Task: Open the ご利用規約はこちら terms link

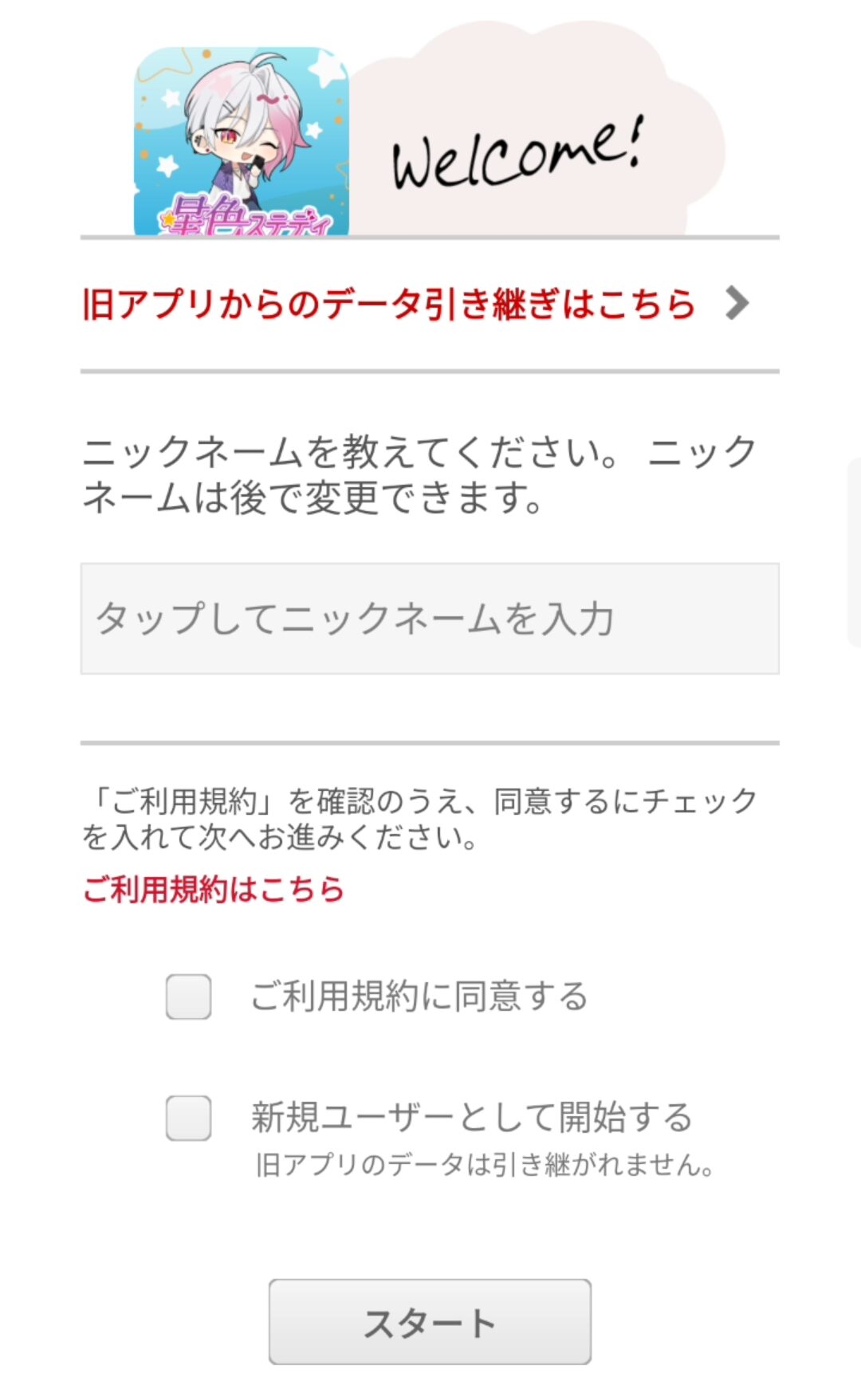Action: (213, 889)
